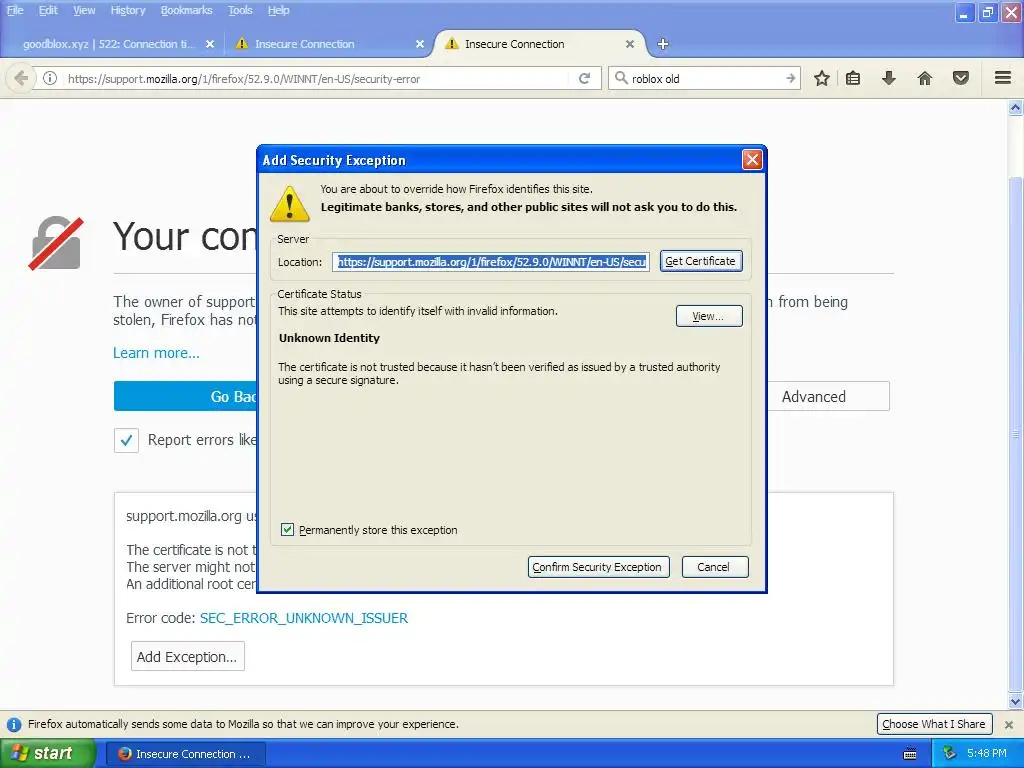Open the Downloads arrow icon
Image resolution: width=1024 pixels, height=768 pixels.
tap(888, 78)
